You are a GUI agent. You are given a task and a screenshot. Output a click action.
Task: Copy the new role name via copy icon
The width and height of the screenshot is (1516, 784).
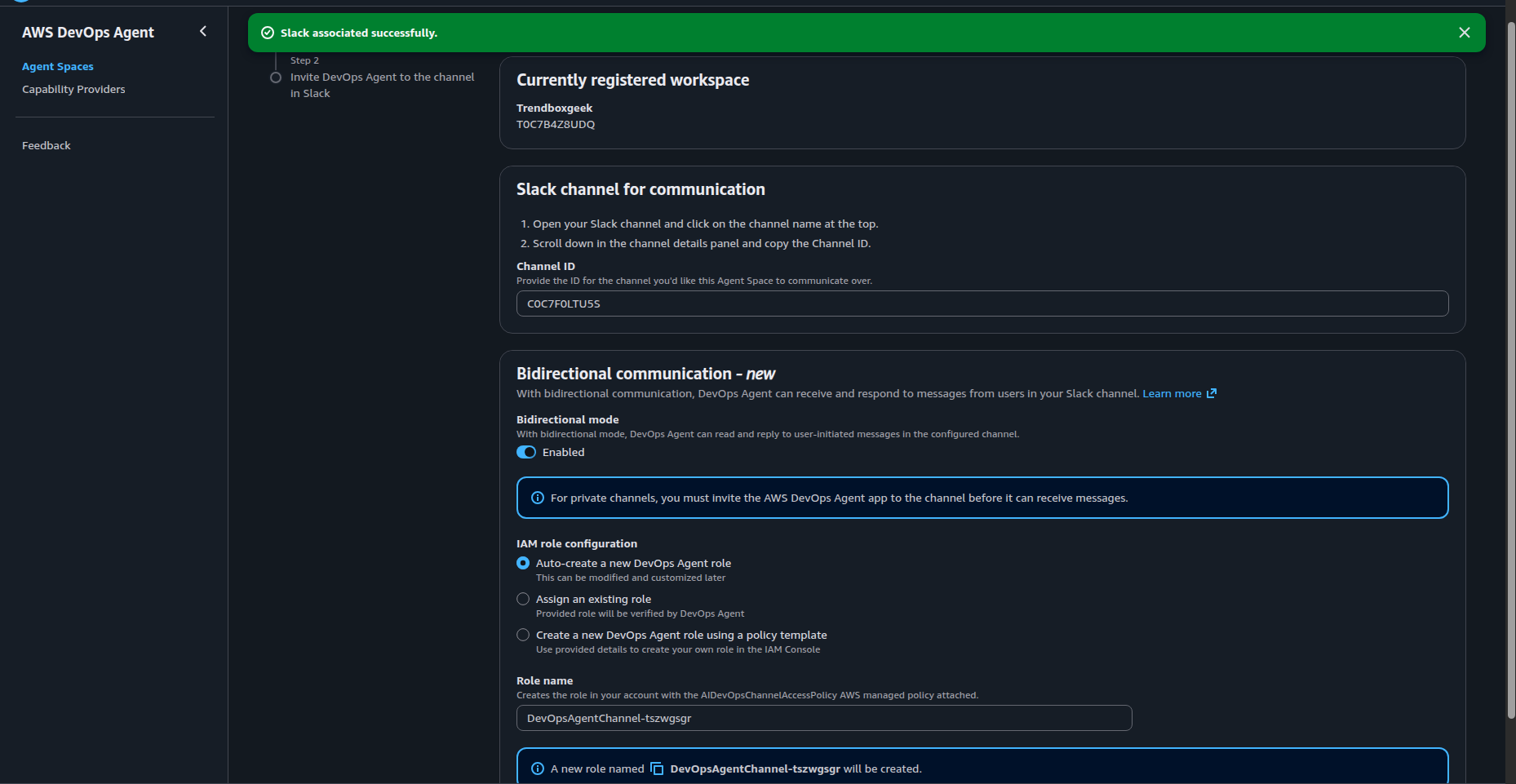click(657, 768)
